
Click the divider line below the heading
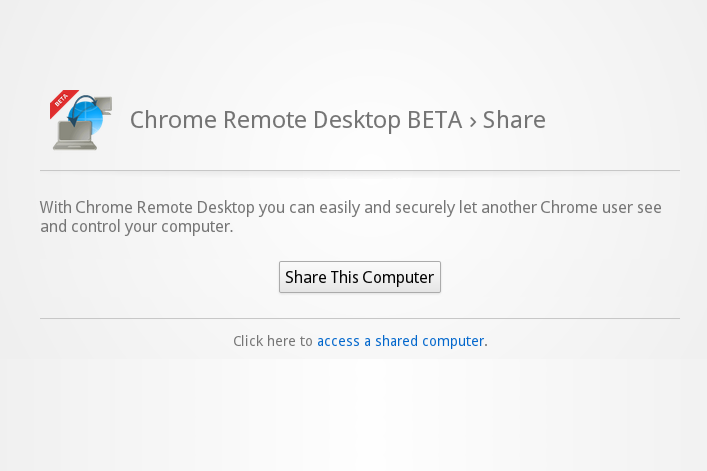click(360, 171)
